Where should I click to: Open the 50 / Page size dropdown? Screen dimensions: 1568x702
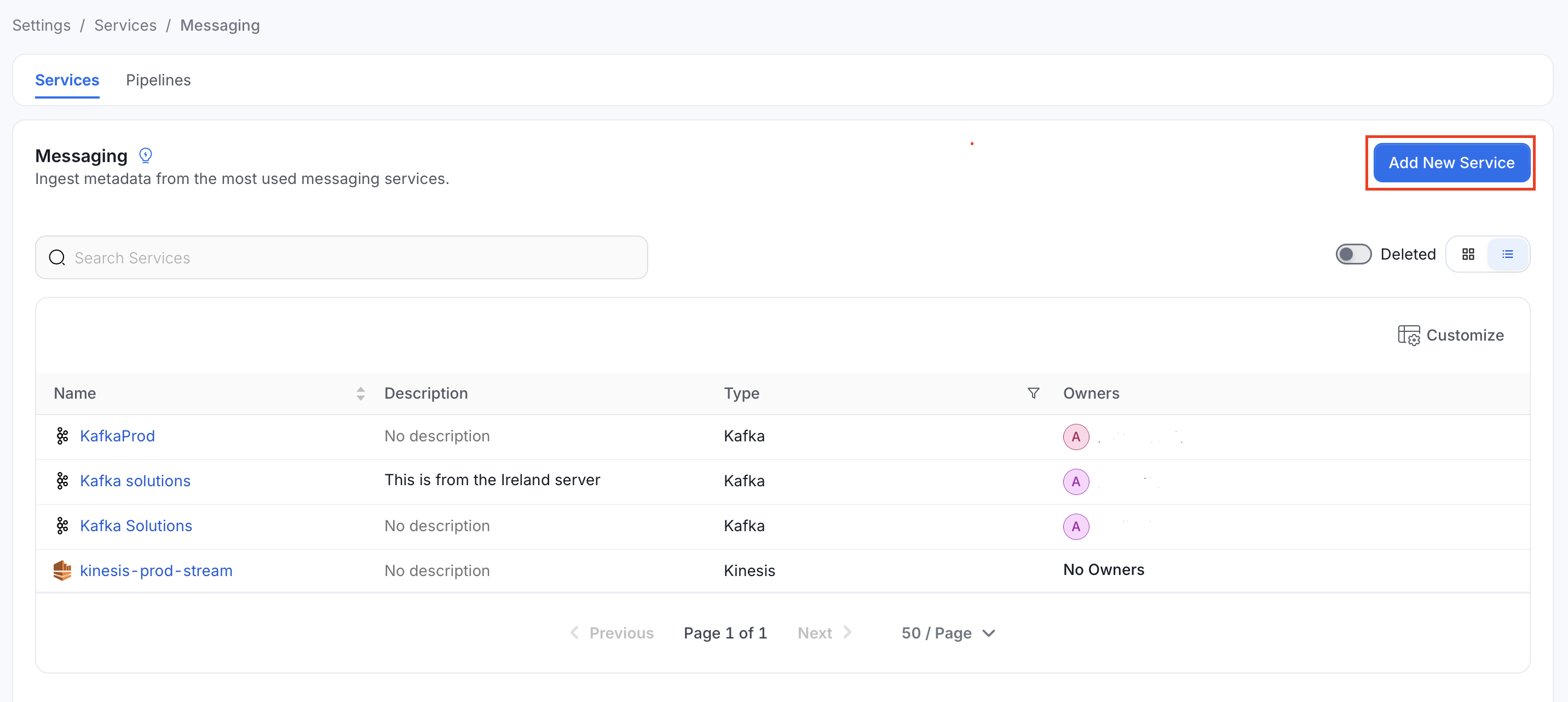948,633
